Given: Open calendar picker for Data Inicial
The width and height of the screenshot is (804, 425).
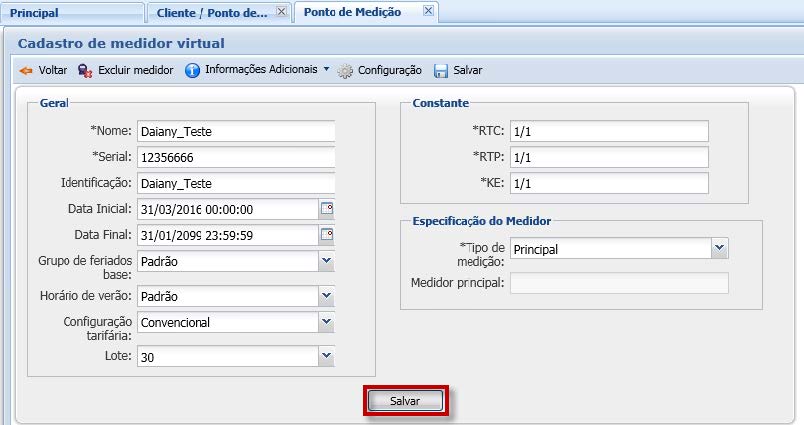Looking at the screenshot, I should click(326, 209).
